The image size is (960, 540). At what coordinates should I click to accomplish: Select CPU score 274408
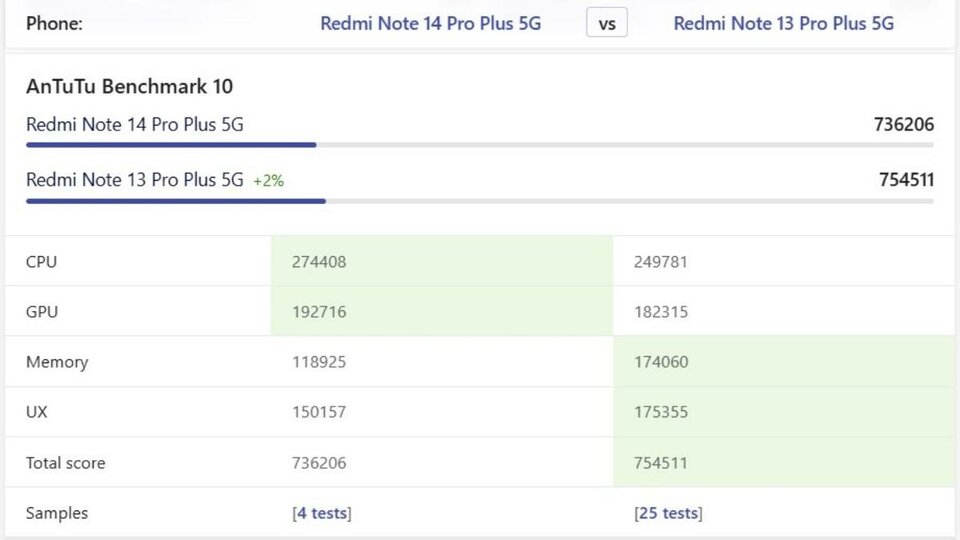[319, 262]
